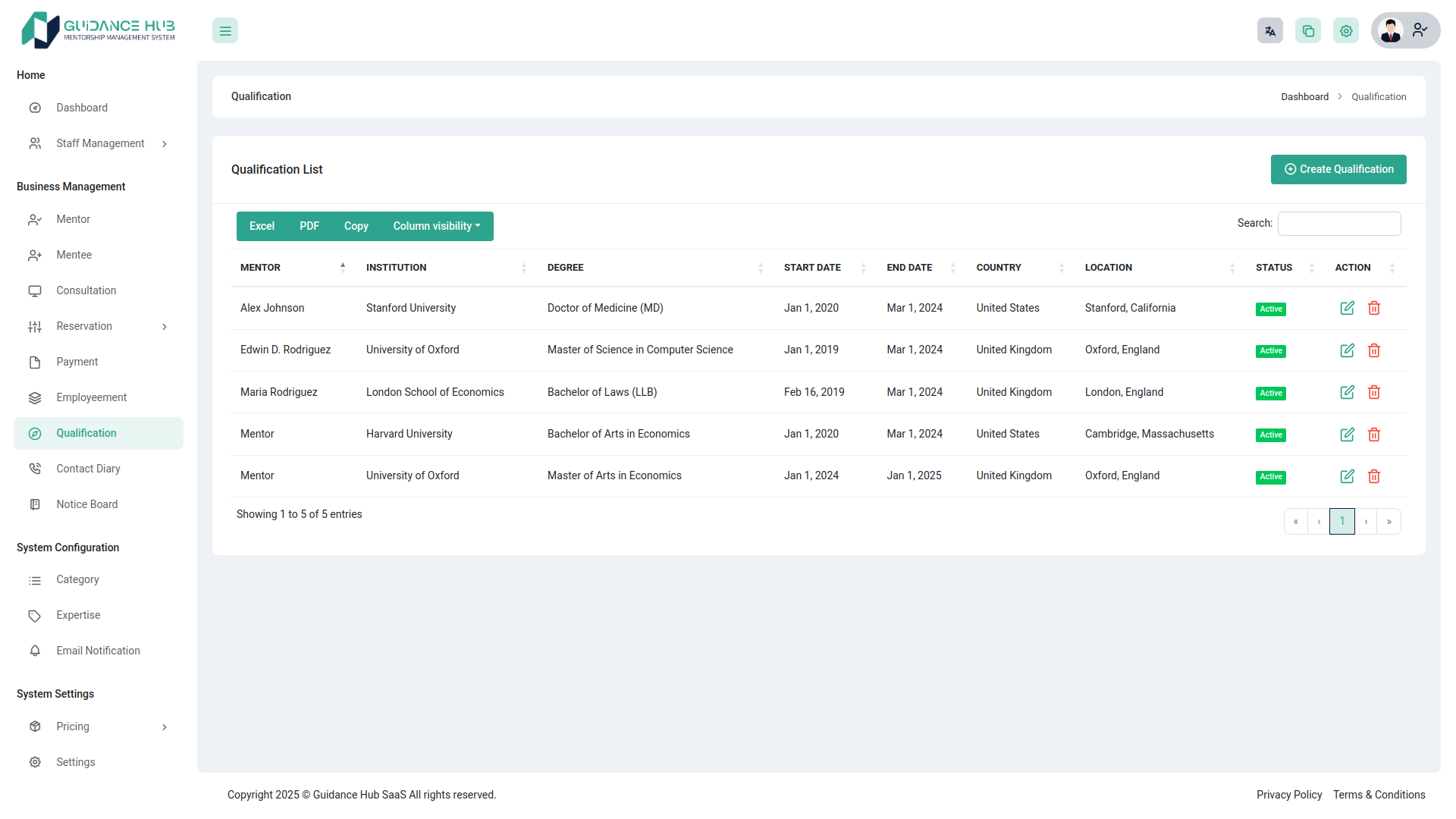Expand the Staff Management submenu
This screenshot has width=1456, height=819.
(x=99, y=143)
